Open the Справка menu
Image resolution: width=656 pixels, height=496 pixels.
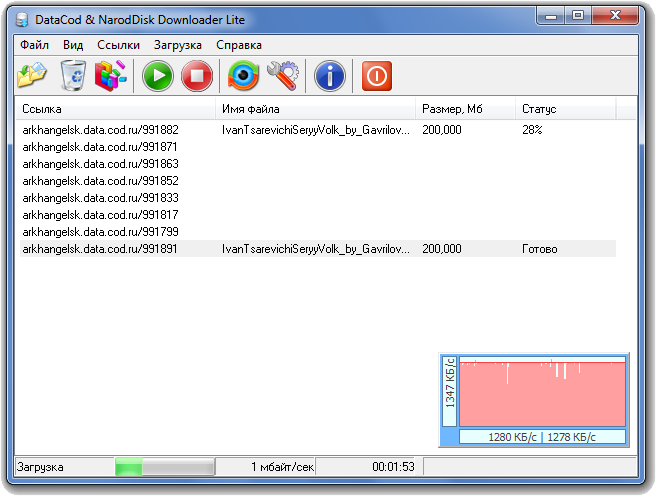239,45
